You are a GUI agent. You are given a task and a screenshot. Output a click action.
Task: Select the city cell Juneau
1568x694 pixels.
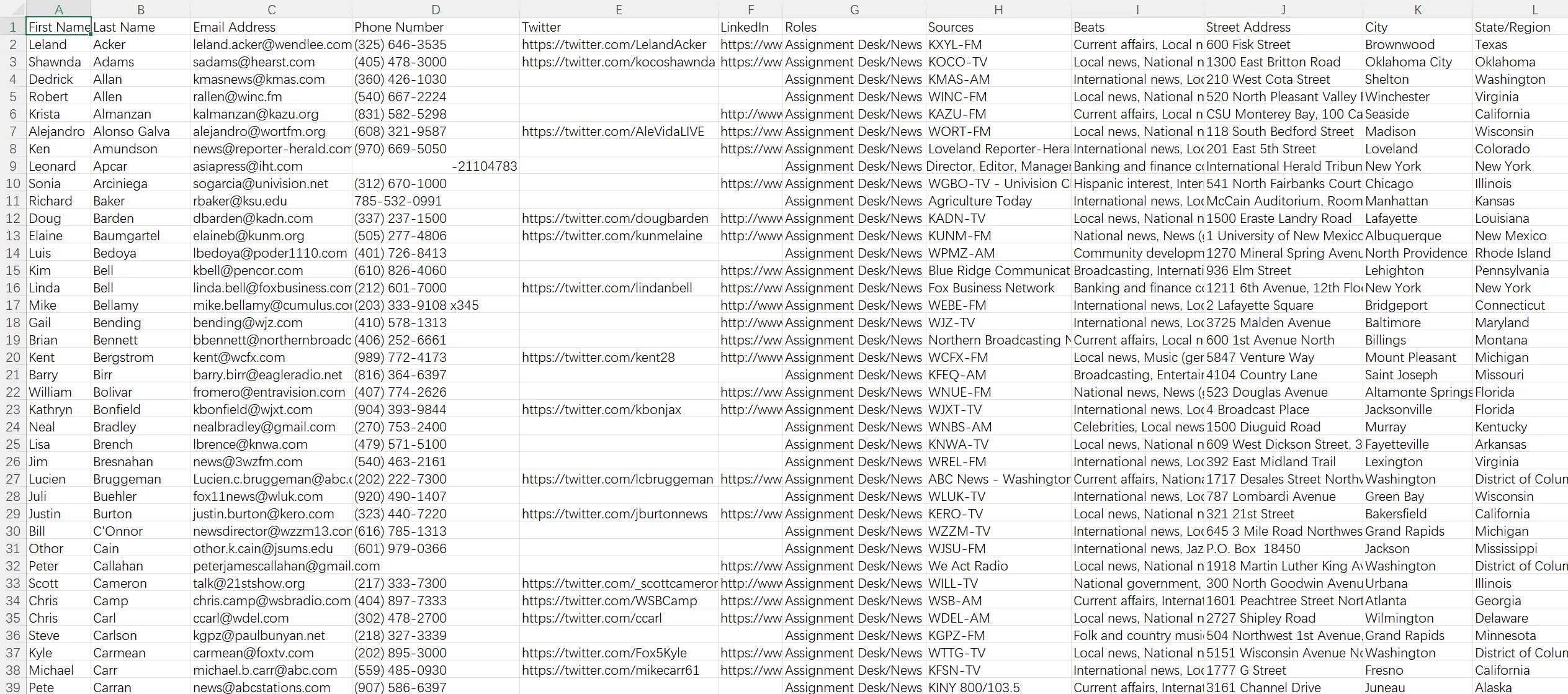pos(1418,687)
